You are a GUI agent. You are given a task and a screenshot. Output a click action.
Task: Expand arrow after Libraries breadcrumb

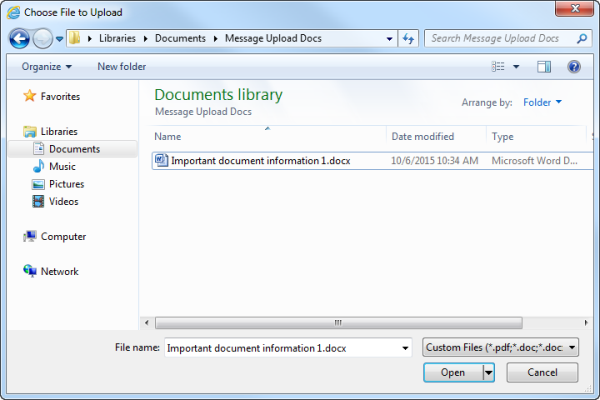coord(145,39)
